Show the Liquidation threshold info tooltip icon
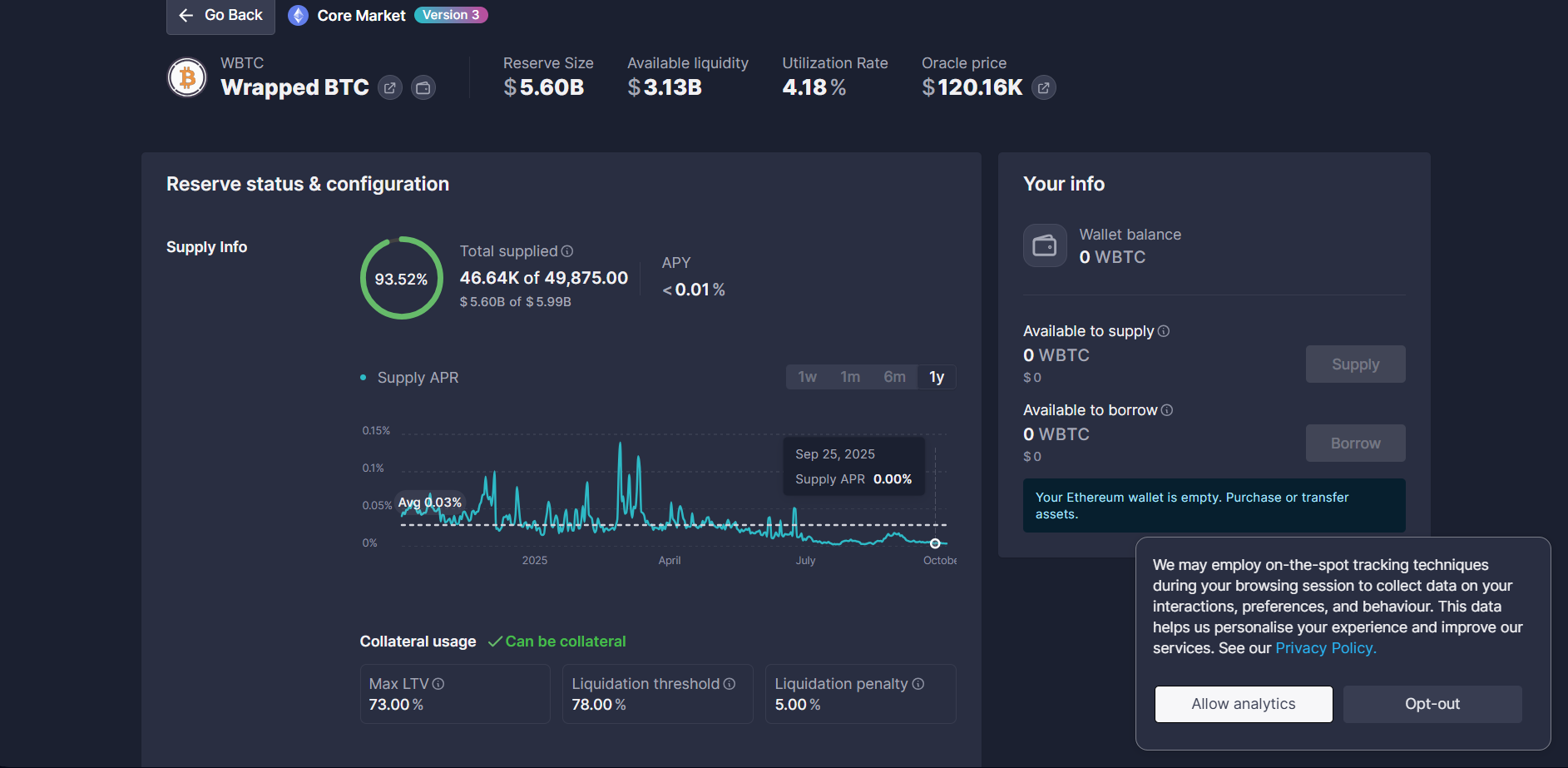The width and height of the screenshot is (1568, 768). tap(730, 684)
